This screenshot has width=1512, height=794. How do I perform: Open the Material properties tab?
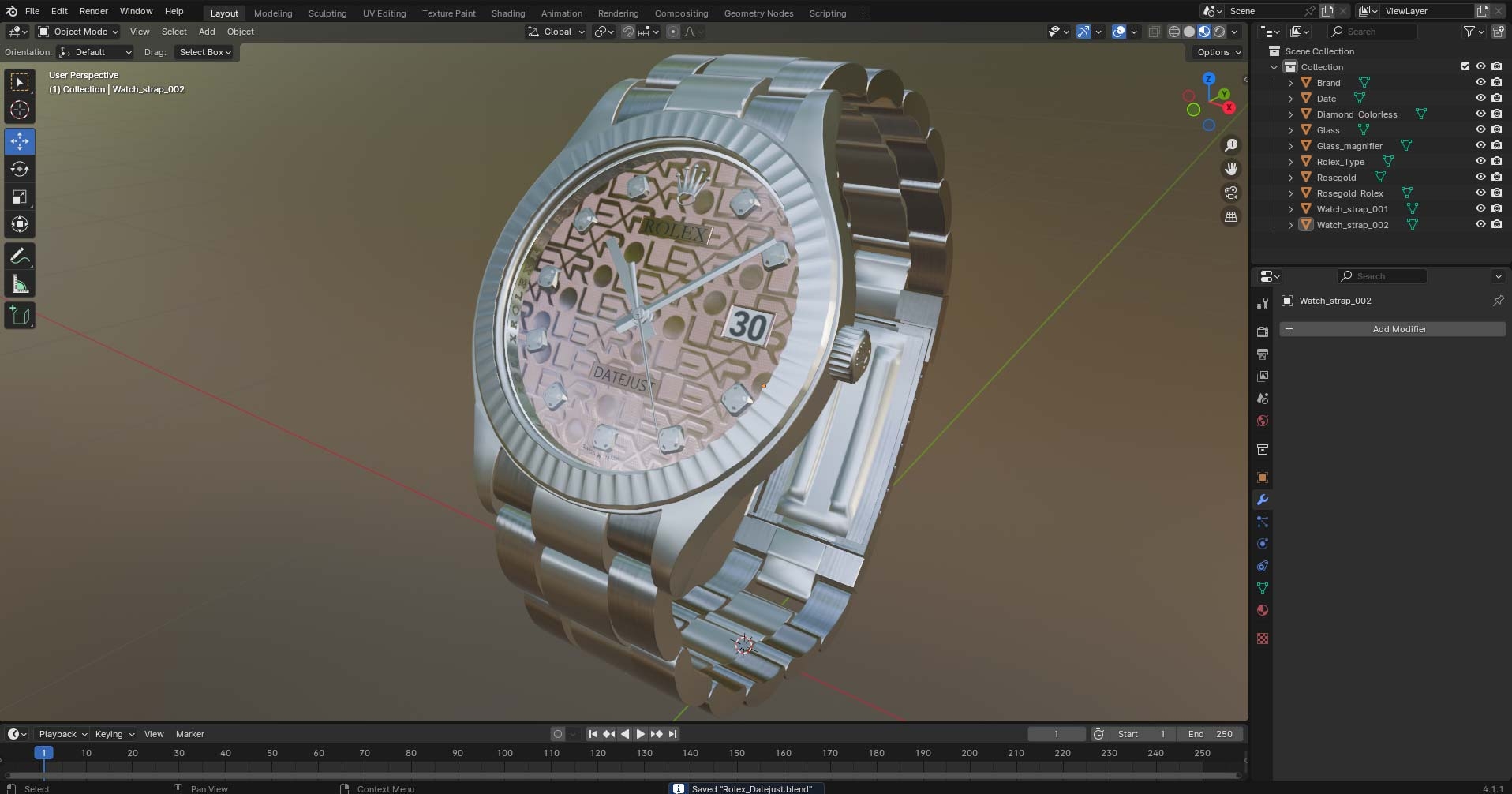click(x=1263, y=610)
